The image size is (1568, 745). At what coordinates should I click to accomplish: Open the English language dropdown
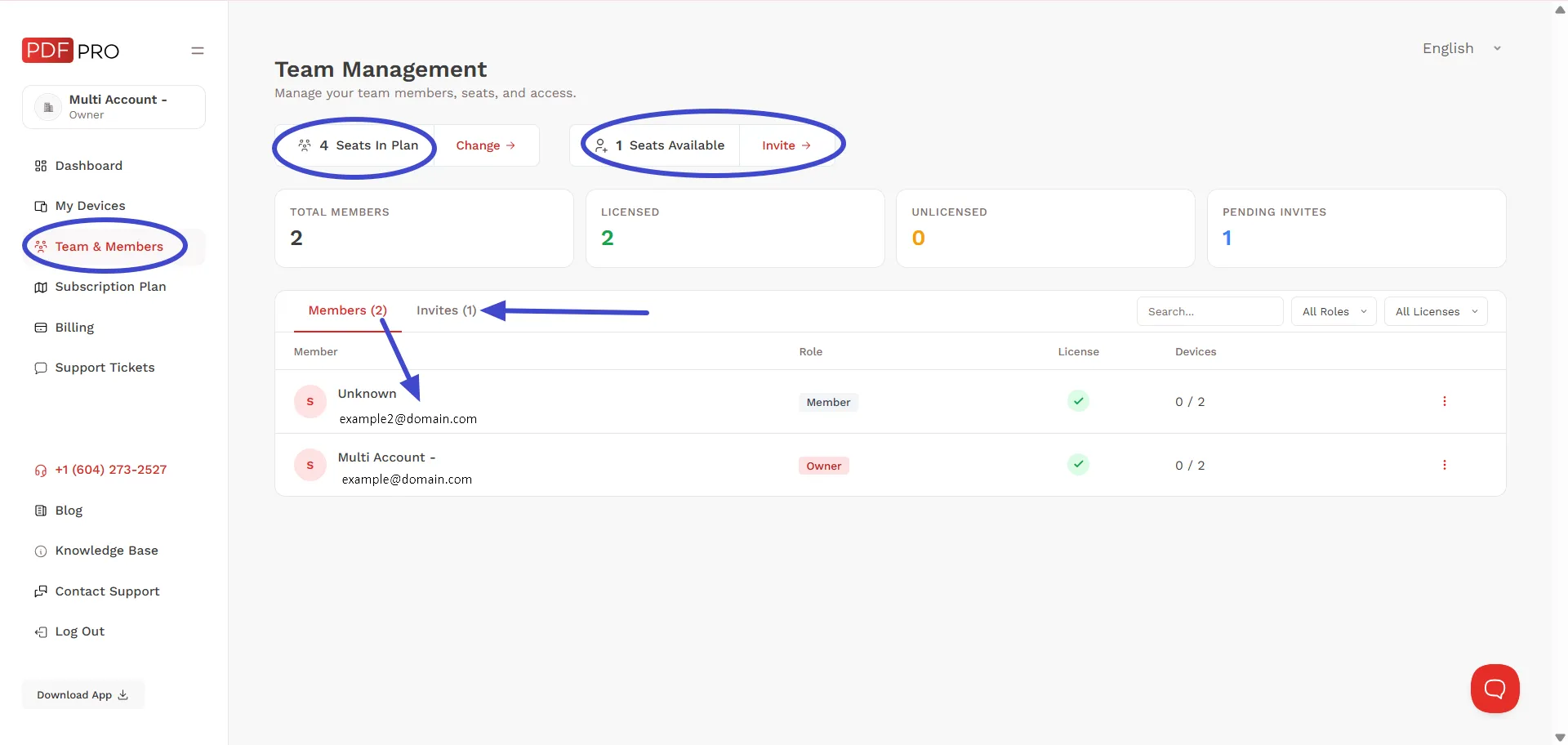(x=1462, y=48)
